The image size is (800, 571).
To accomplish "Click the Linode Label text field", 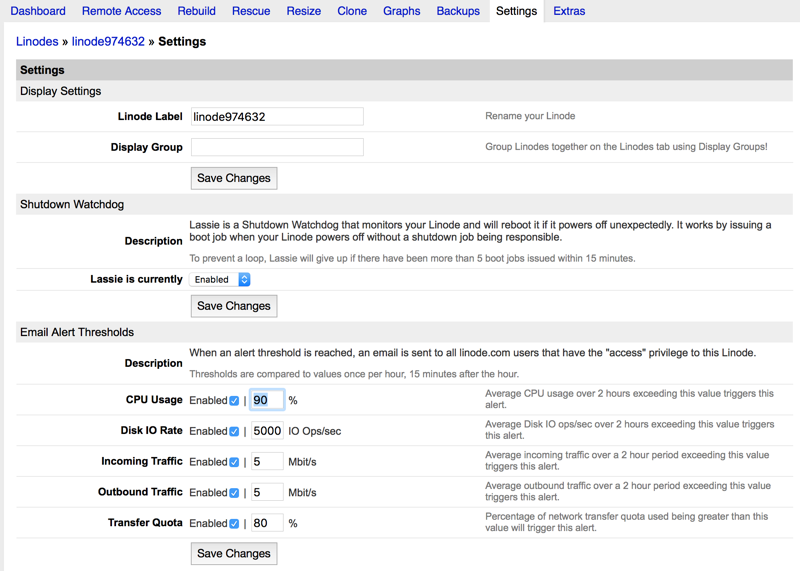I will pyautogui.click(x=277, y=116).
